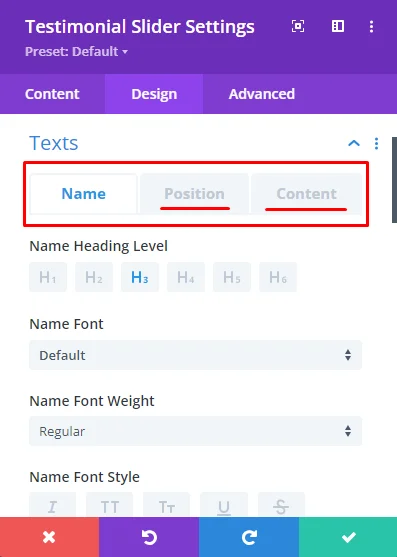Set name heading level to H1
The height and width of the screenshot is (557, 397).
click(x=48, y=277)
